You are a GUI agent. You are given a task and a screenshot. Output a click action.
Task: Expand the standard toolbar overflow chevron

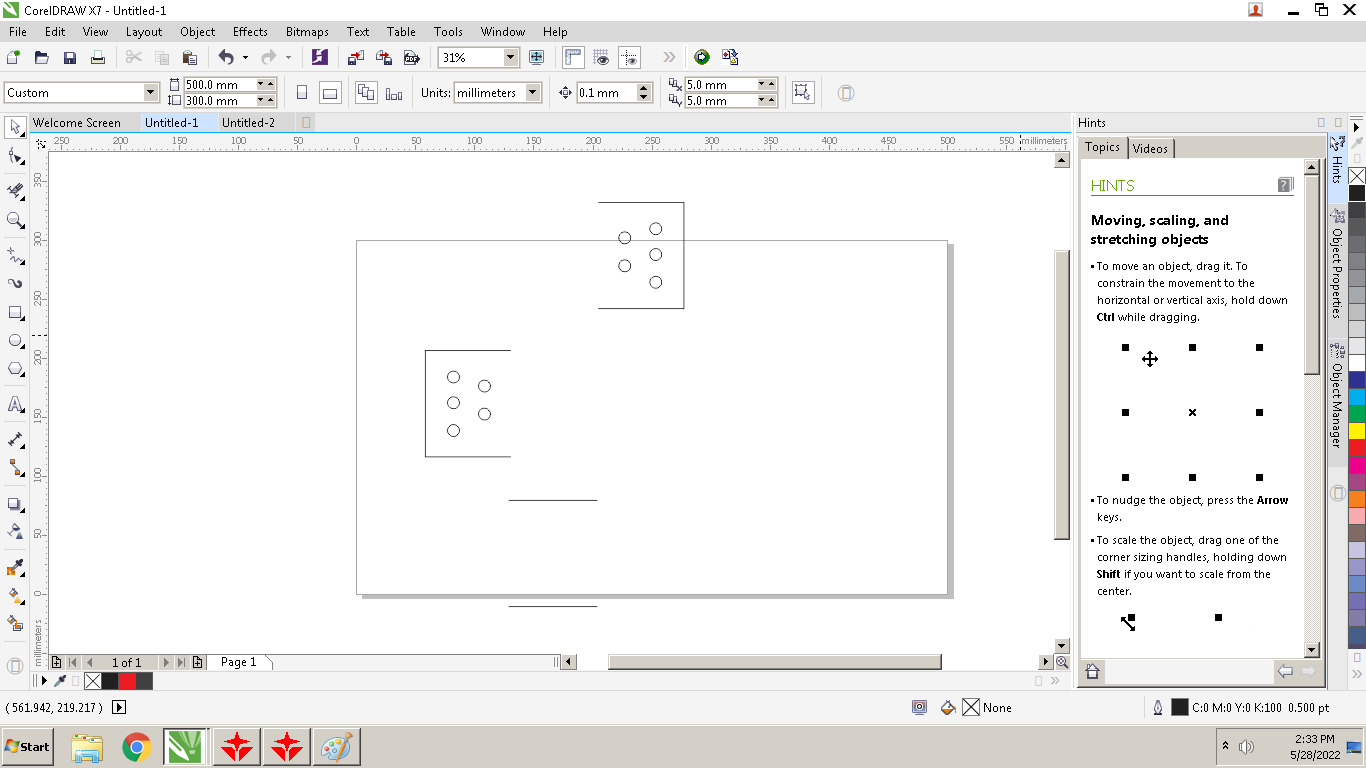(x=669, y=58)
